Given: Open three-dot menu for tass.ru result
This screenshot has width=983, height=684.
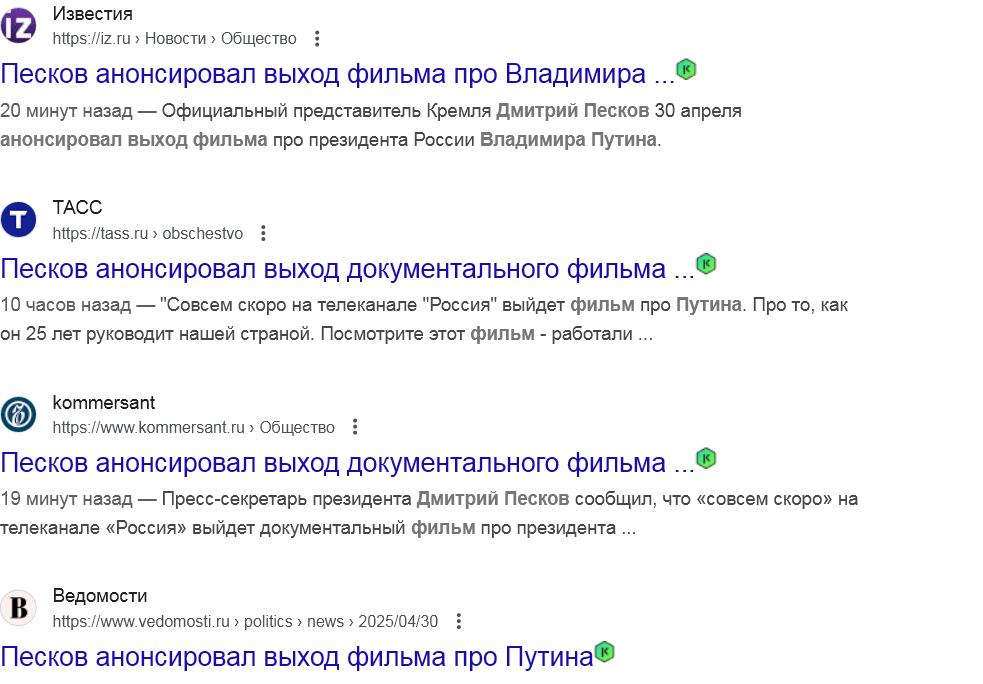Looking at the screenshot, I should click(263, 233).
